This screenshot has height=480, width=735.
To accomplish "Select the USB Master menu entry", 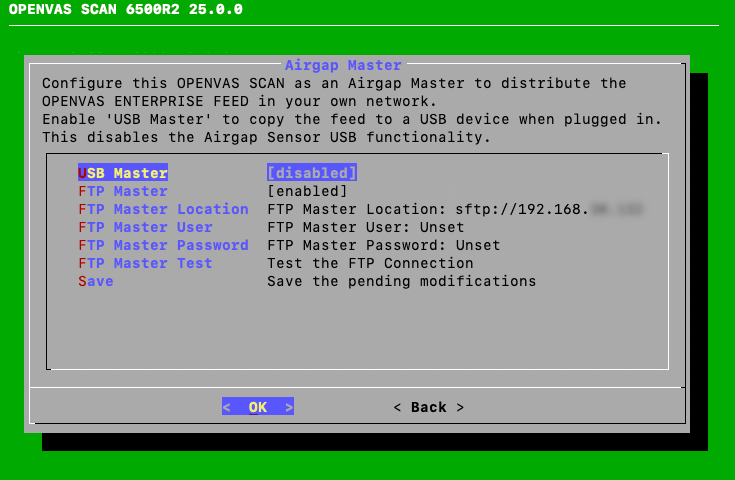I will point(123,173).
